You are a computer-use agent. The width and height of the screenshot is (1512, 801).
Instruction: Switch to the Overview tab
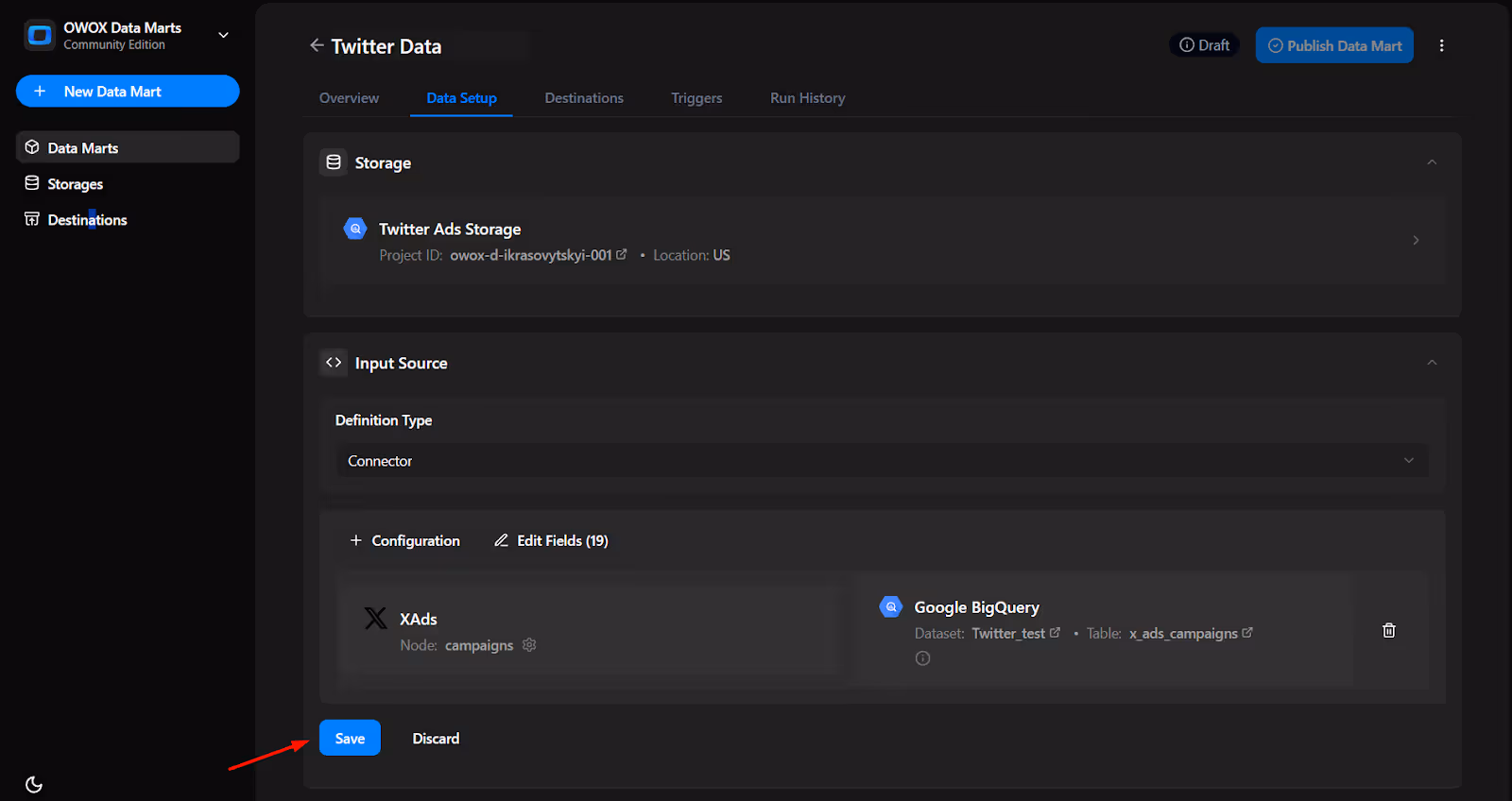(x=349, y=98)
